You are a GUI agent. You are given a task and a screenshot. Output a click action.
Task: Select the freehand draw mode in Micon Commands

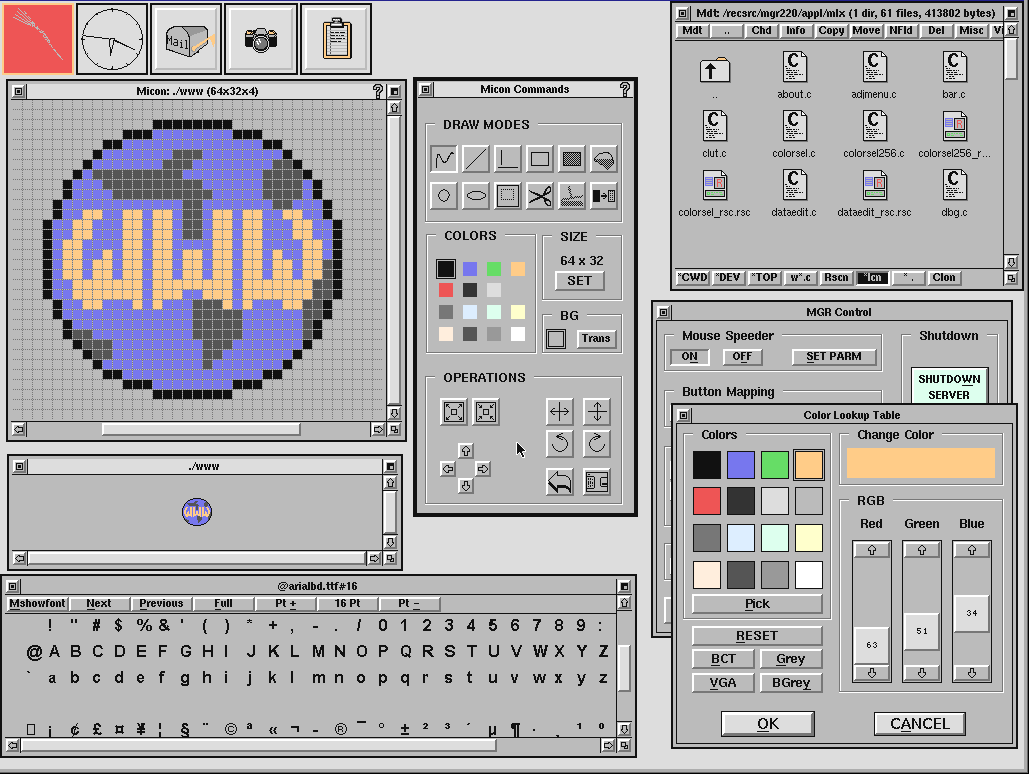[443, 159]
